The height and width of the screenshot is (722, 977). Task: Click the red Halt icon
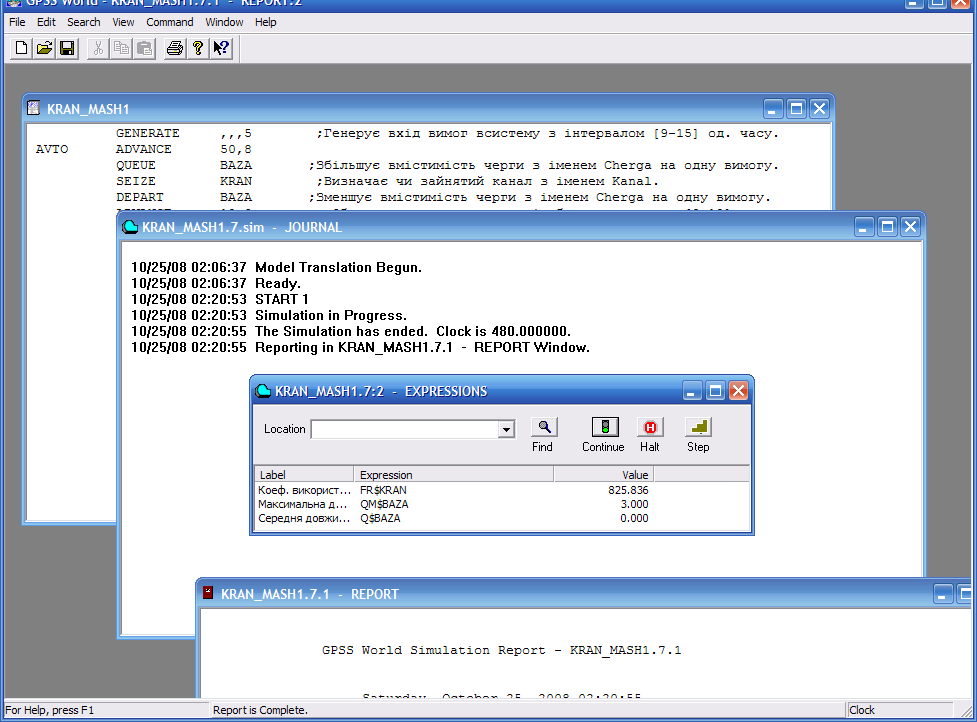pos(650,427)
